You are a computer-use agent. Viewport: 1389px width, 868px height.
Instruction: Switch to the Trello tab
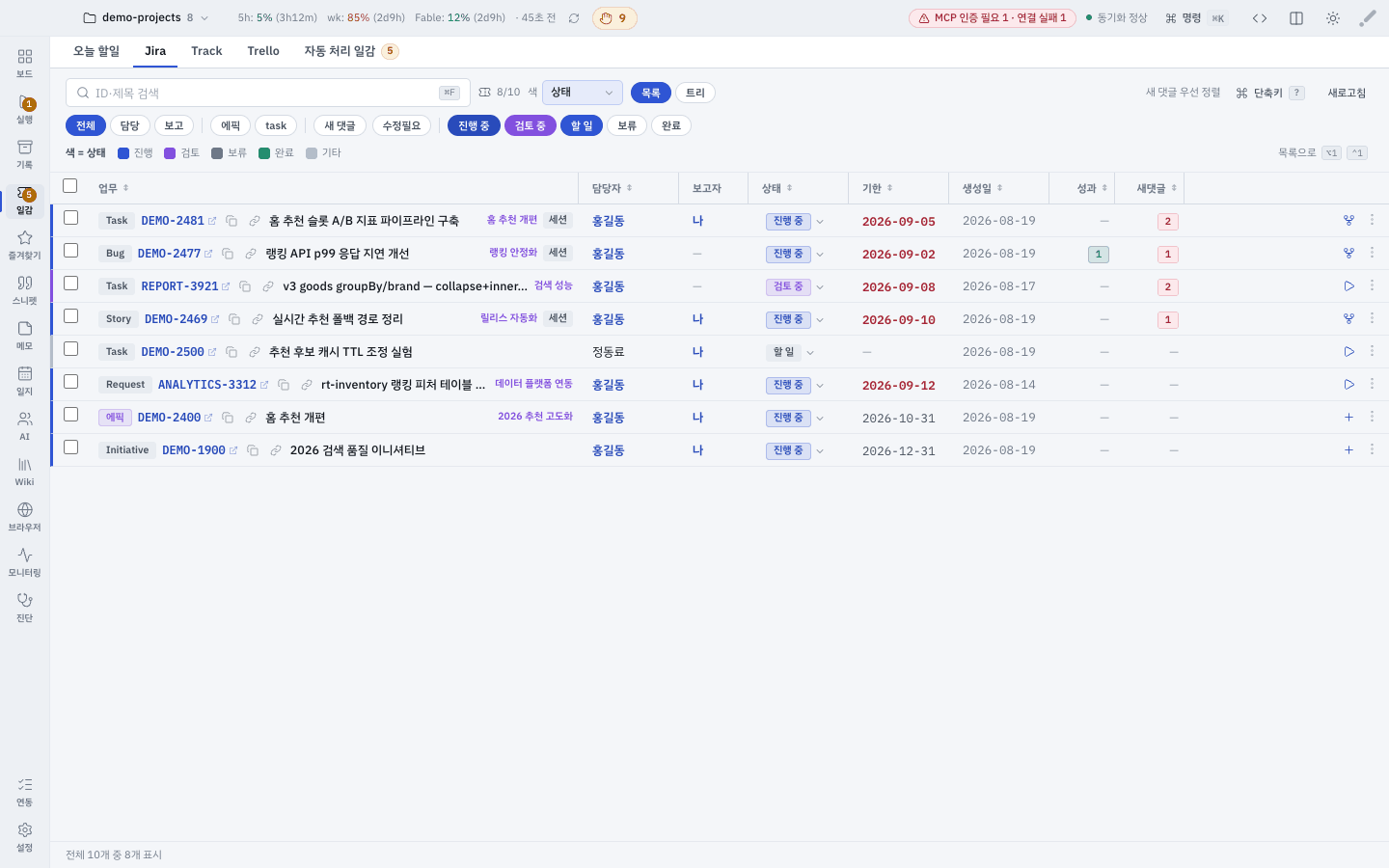pyautogui.click(x=263, y=51)
